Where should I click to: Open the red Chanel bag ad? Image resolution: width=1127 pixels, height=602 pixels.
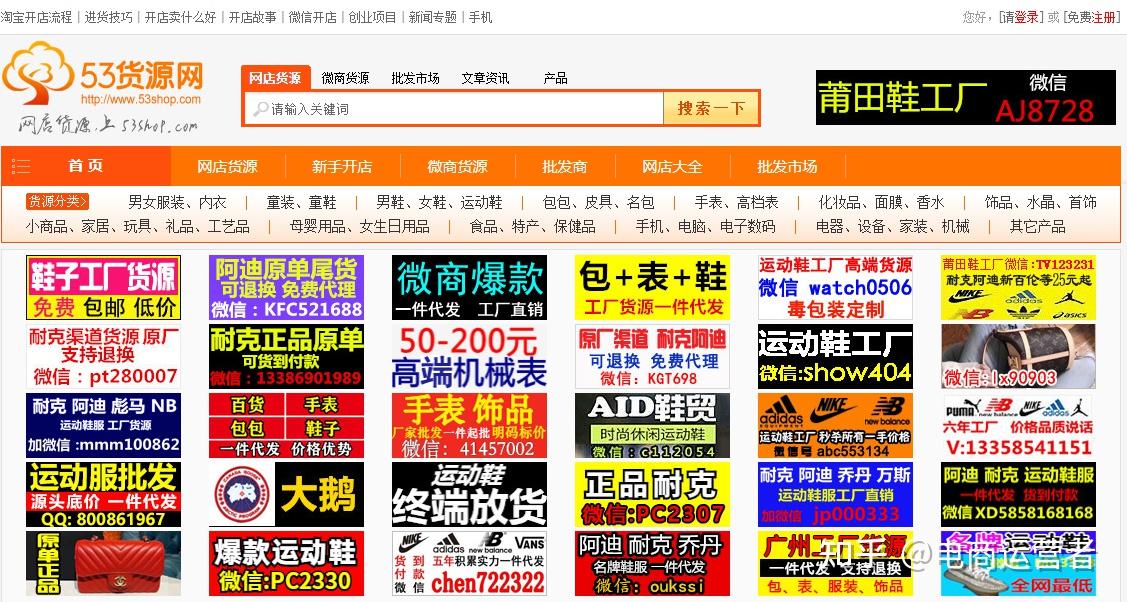coord(103,563)
